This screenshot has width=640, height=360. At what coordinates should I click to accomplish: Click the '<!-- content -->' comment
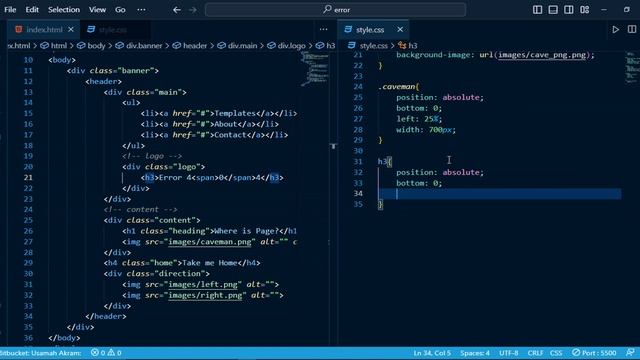click(x=140, y=209)
